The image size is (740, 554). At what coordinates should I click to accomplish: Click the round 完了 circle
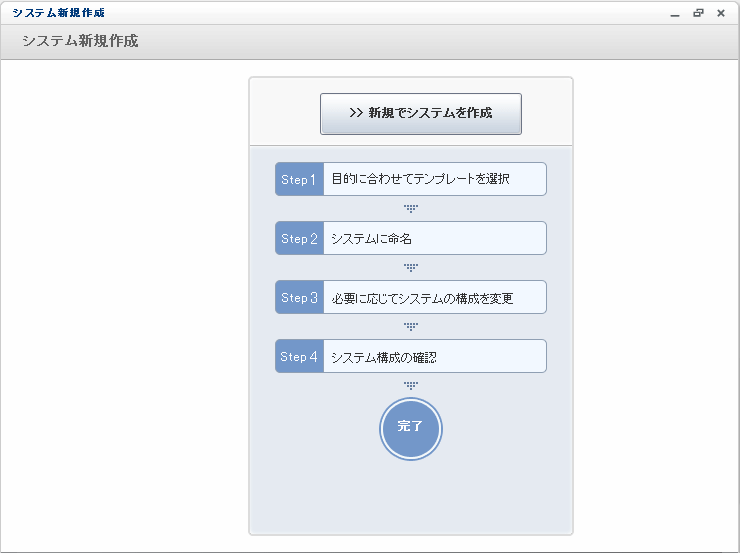tap(411, 428)
